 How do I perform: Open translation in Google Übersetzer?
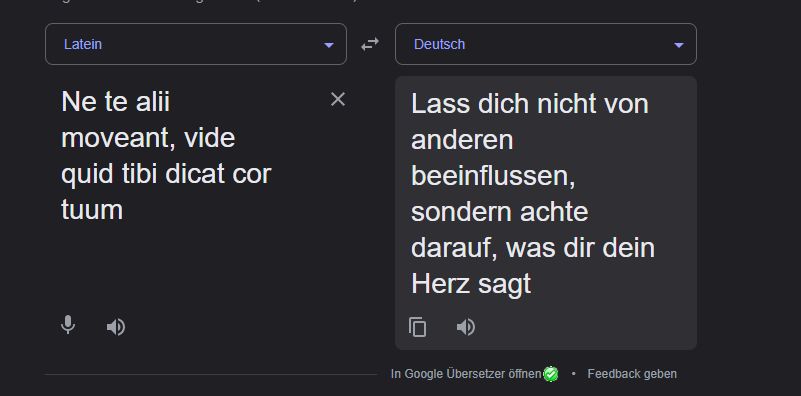(x=466, y=374)
